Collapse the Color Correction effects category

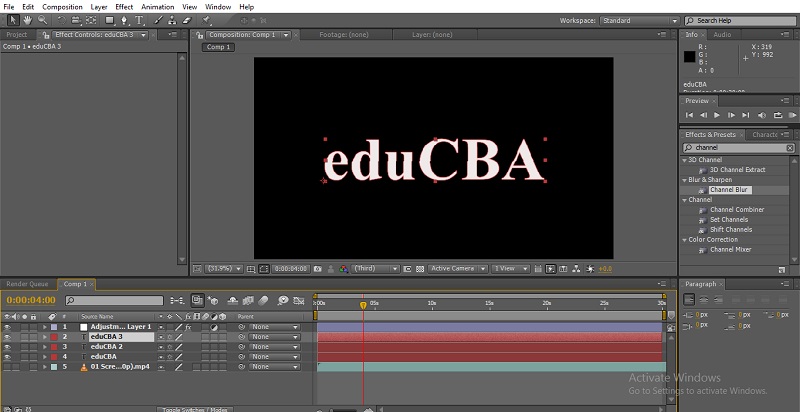click(685, 240)
